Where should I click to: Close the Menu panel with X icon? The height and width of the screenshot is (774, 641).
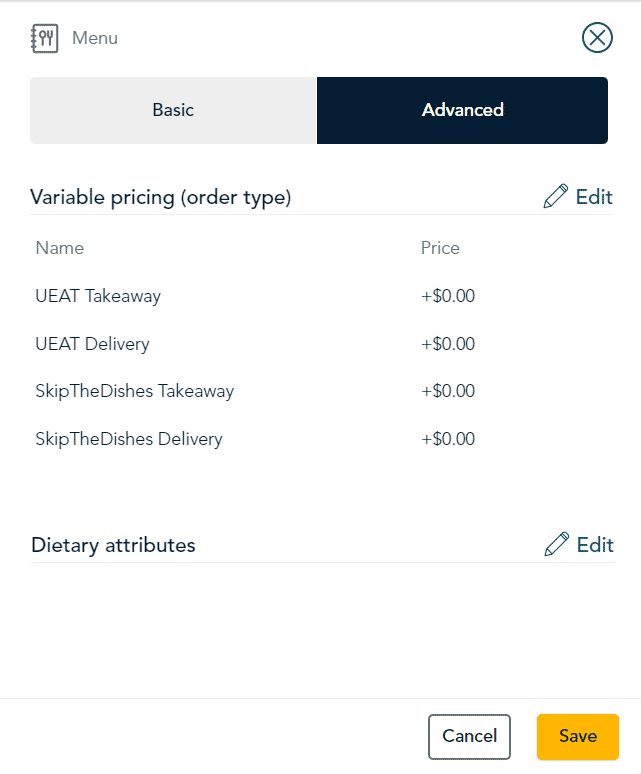(597, 38)
